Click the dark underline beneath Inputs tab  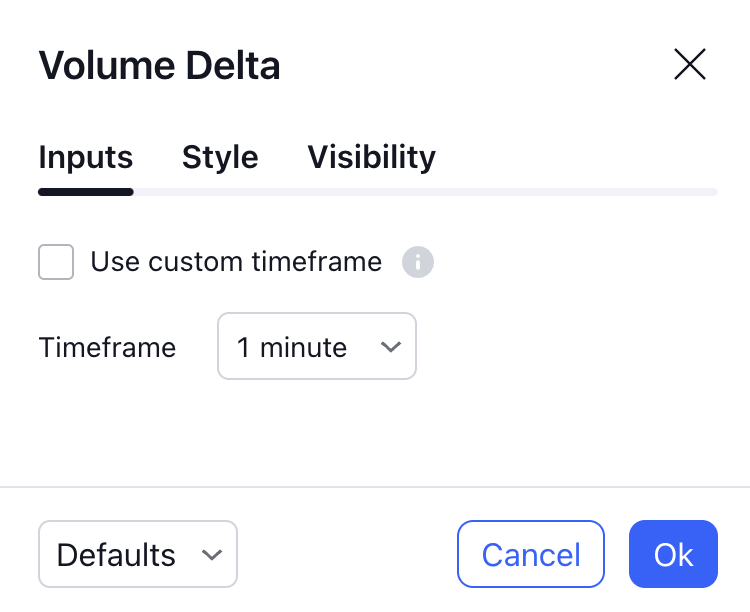pyautogui.click(x=86, y=192)
